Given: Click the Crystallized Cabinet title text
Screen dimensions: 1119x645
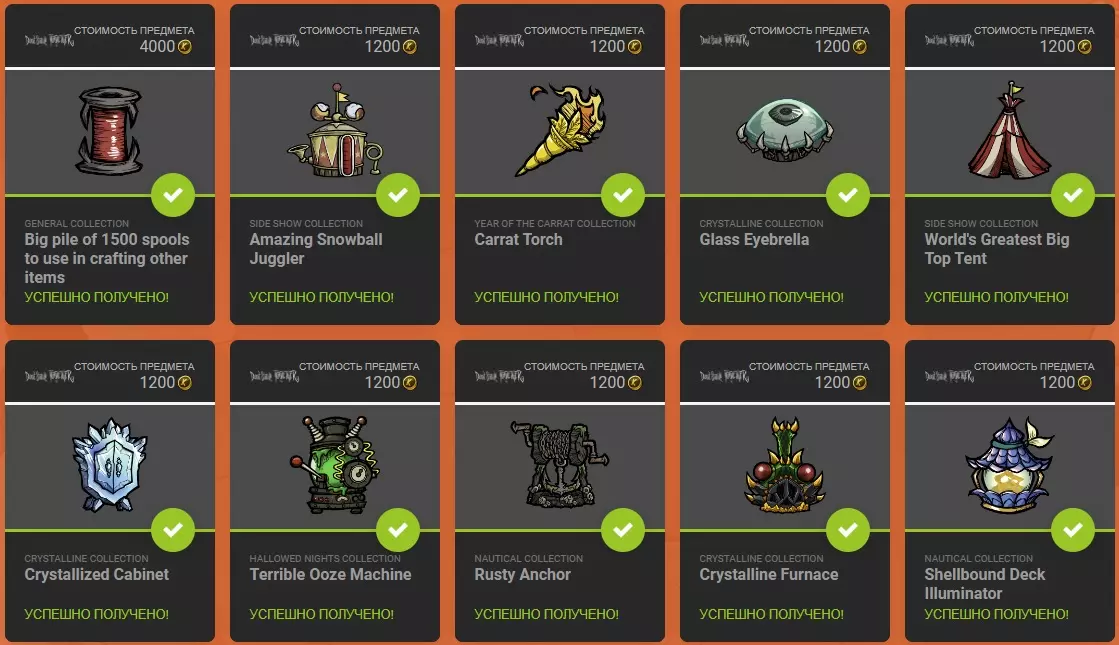Looking at the screenshot, I should [96, 574].
